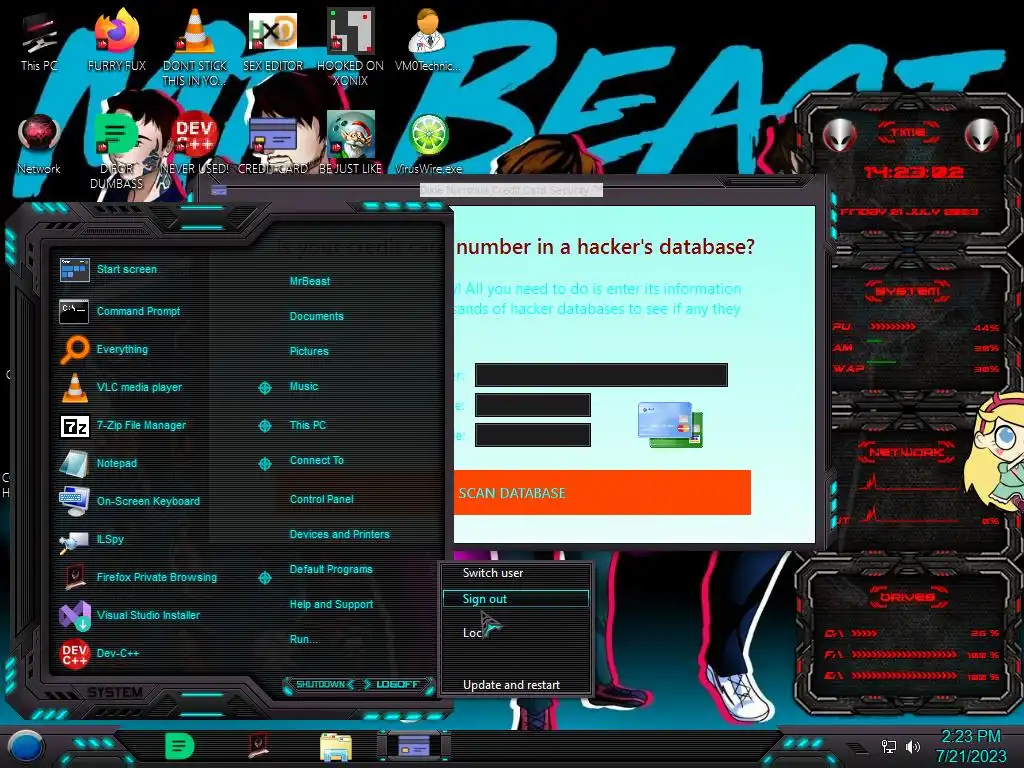Expand the 7-Zip File Manager jump list arrow
Viewport: 1024px width, 768px height.
click(x=264, y=426)
